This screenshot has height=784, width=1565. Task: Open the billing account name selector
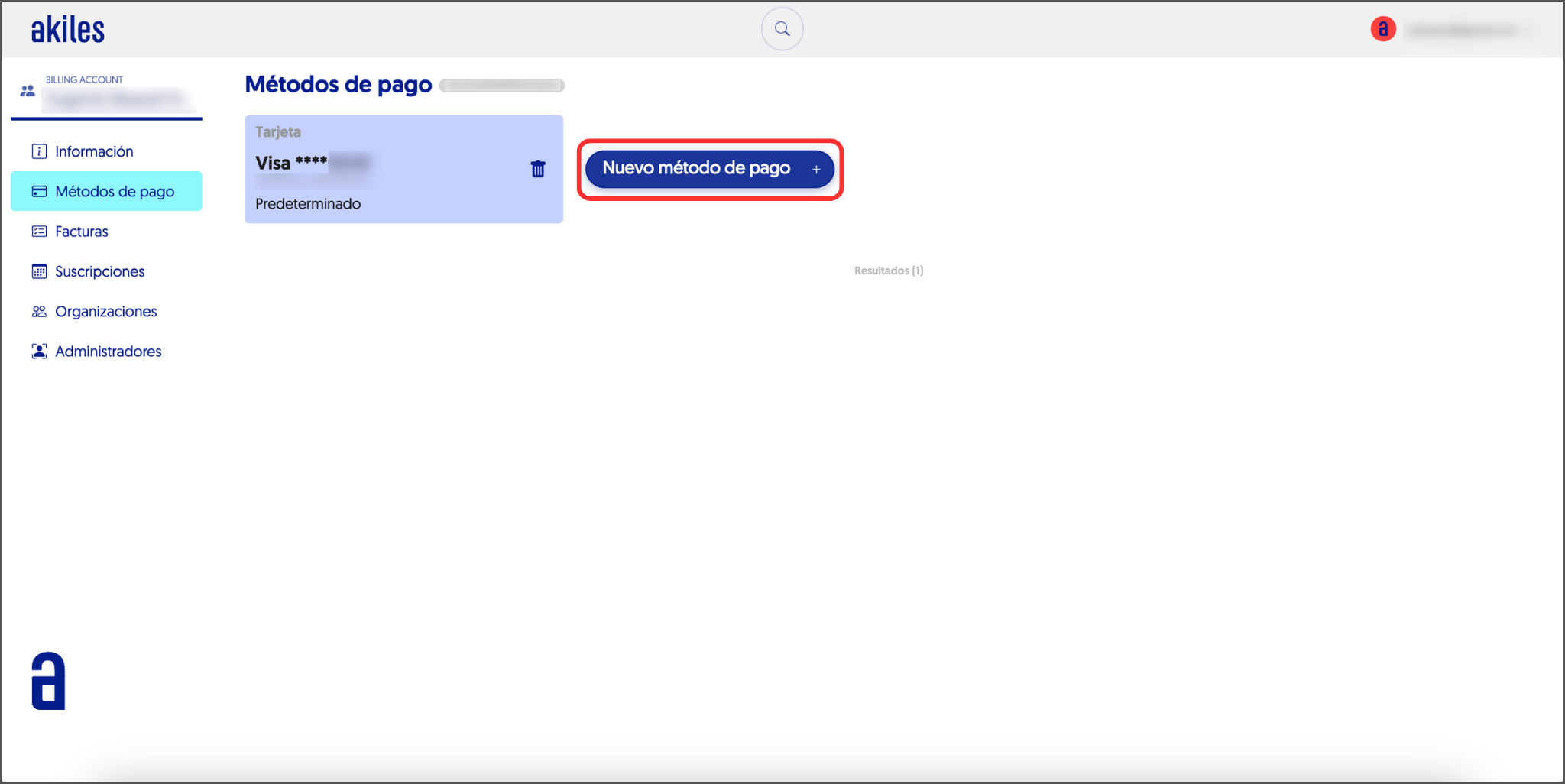coord(115,99)
